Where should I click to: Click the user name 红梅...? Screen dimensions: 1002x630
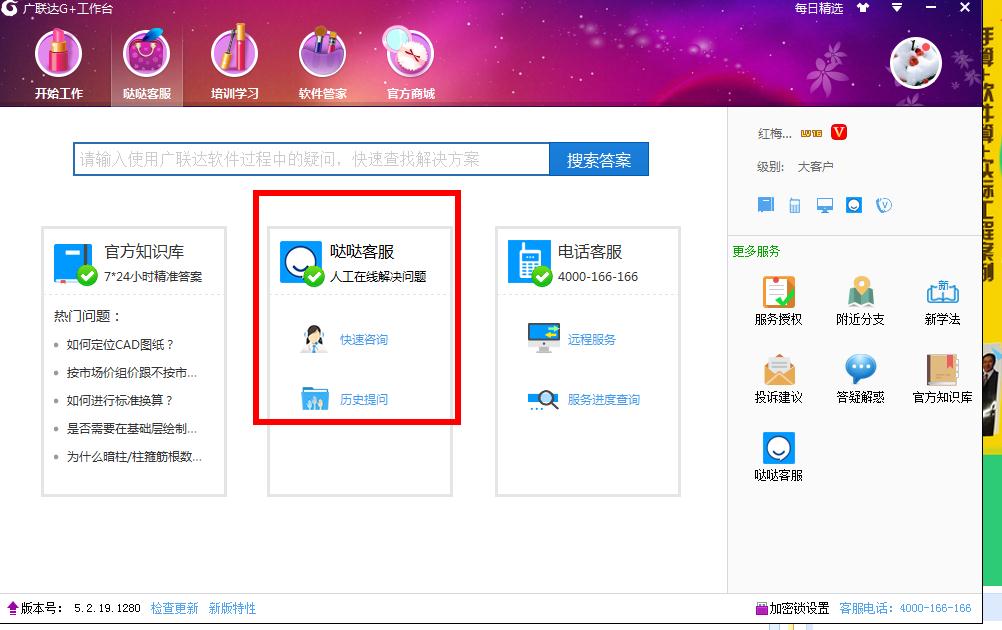[775, 134]
